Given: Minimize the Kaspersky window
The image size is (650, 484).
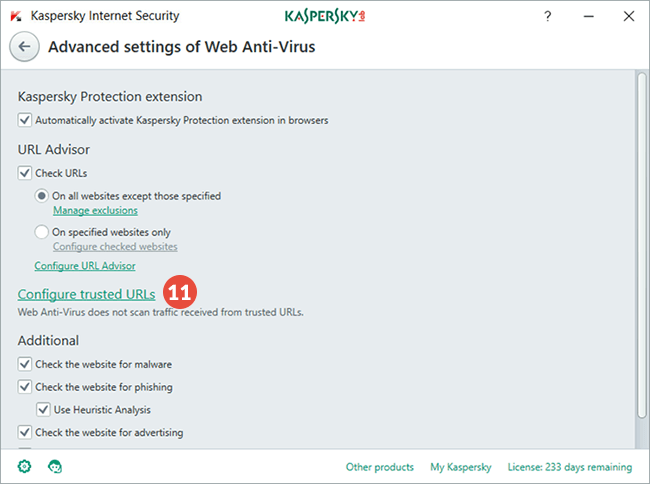Looking at the screenshot, I should coord(588,17).
